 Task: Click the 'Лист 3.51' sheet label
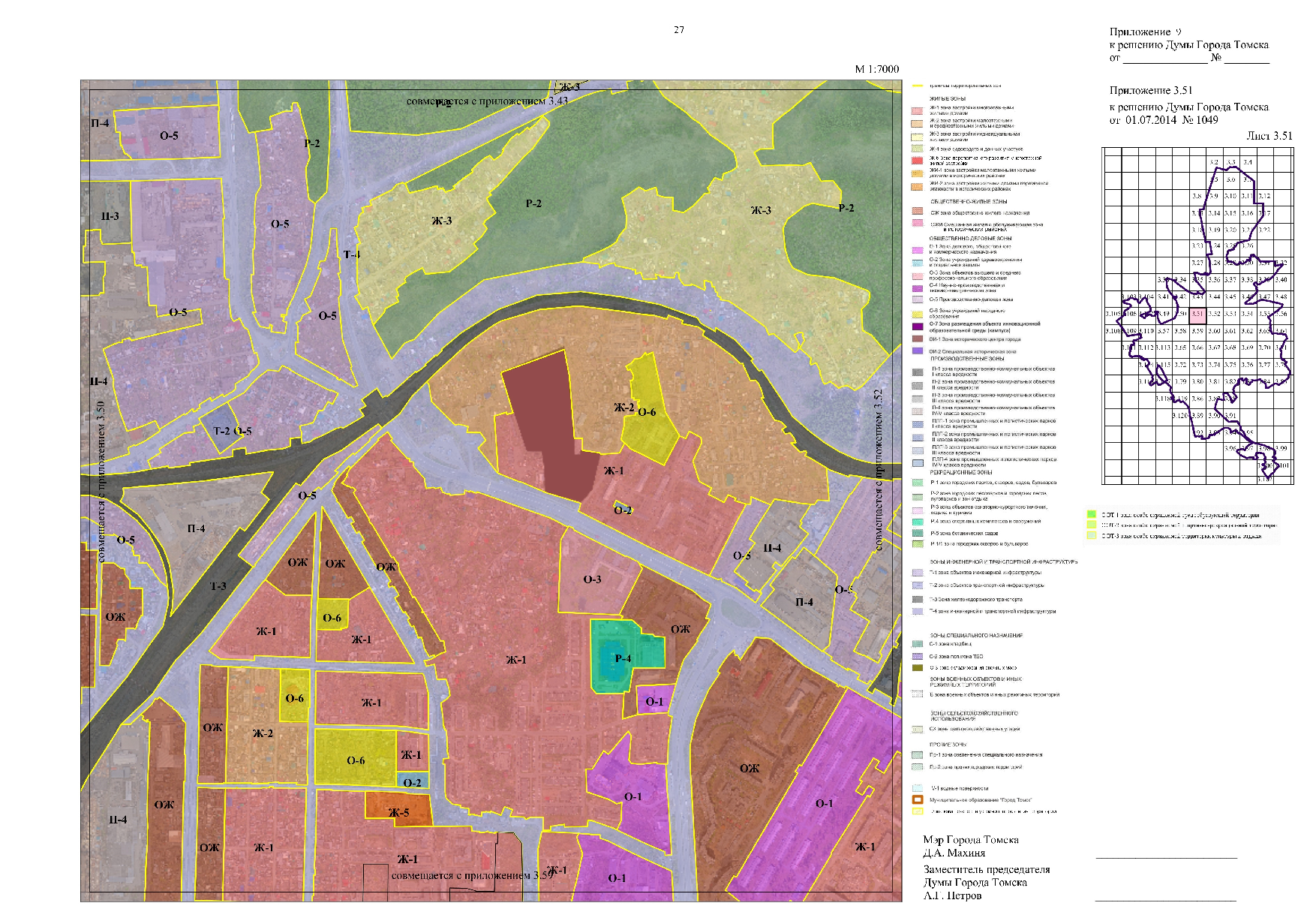pos(1269,136)
